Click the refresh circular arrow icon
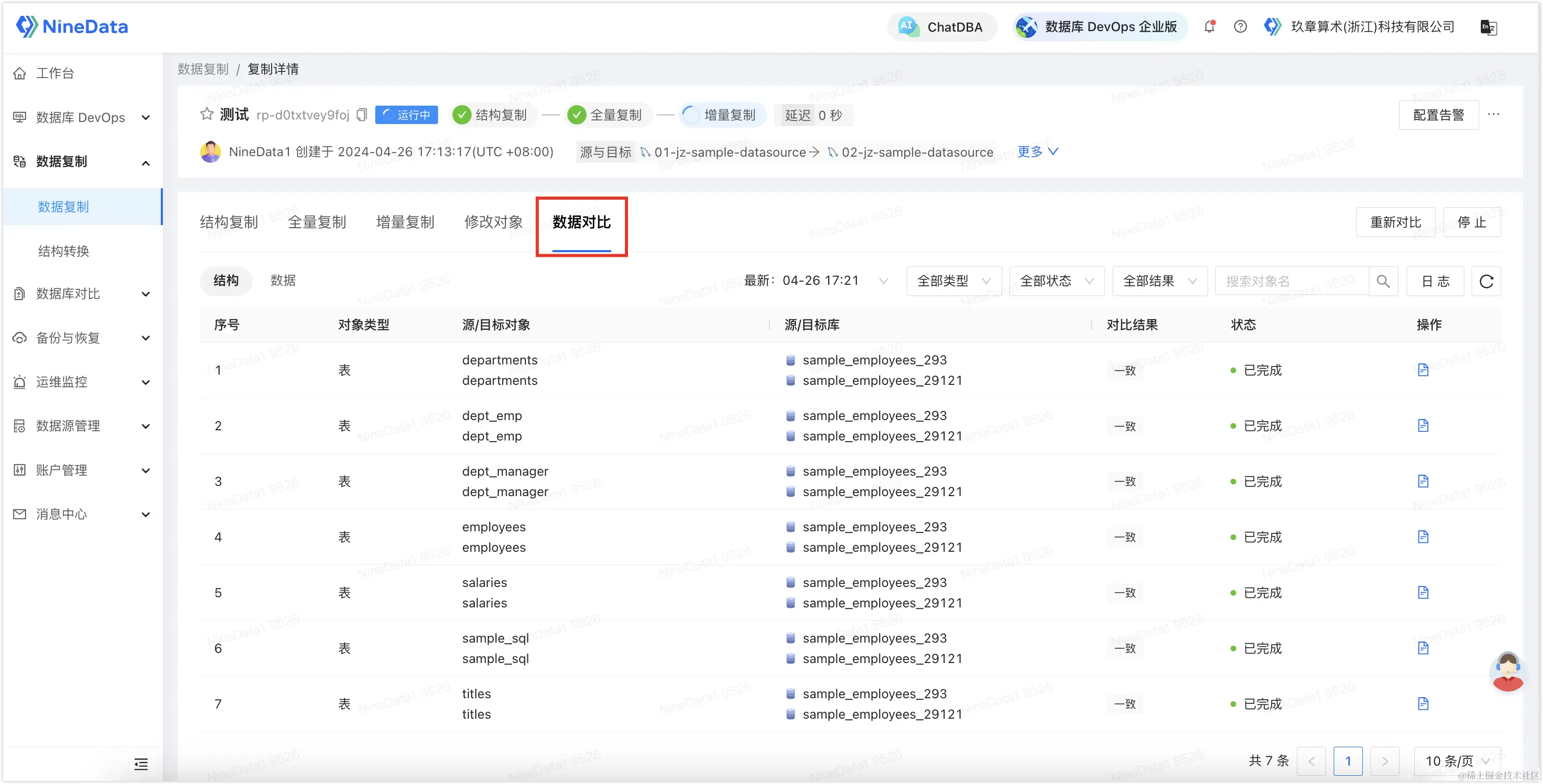The image size is (1543, 784). coord(1486,282)
